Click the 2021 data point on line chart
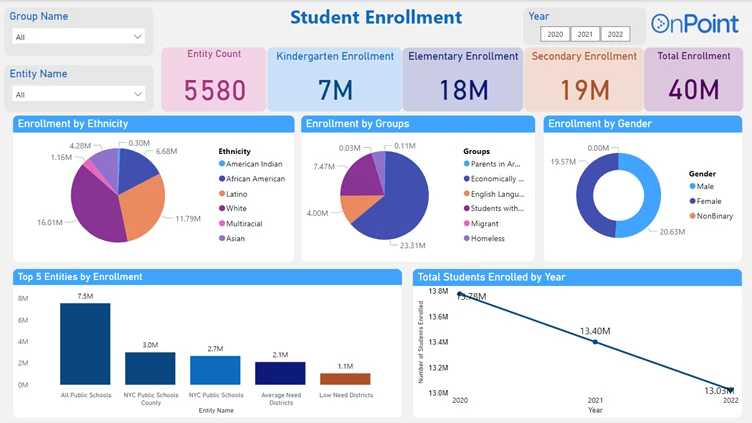Viewport: 752px width, 423px height. (595, 342)
